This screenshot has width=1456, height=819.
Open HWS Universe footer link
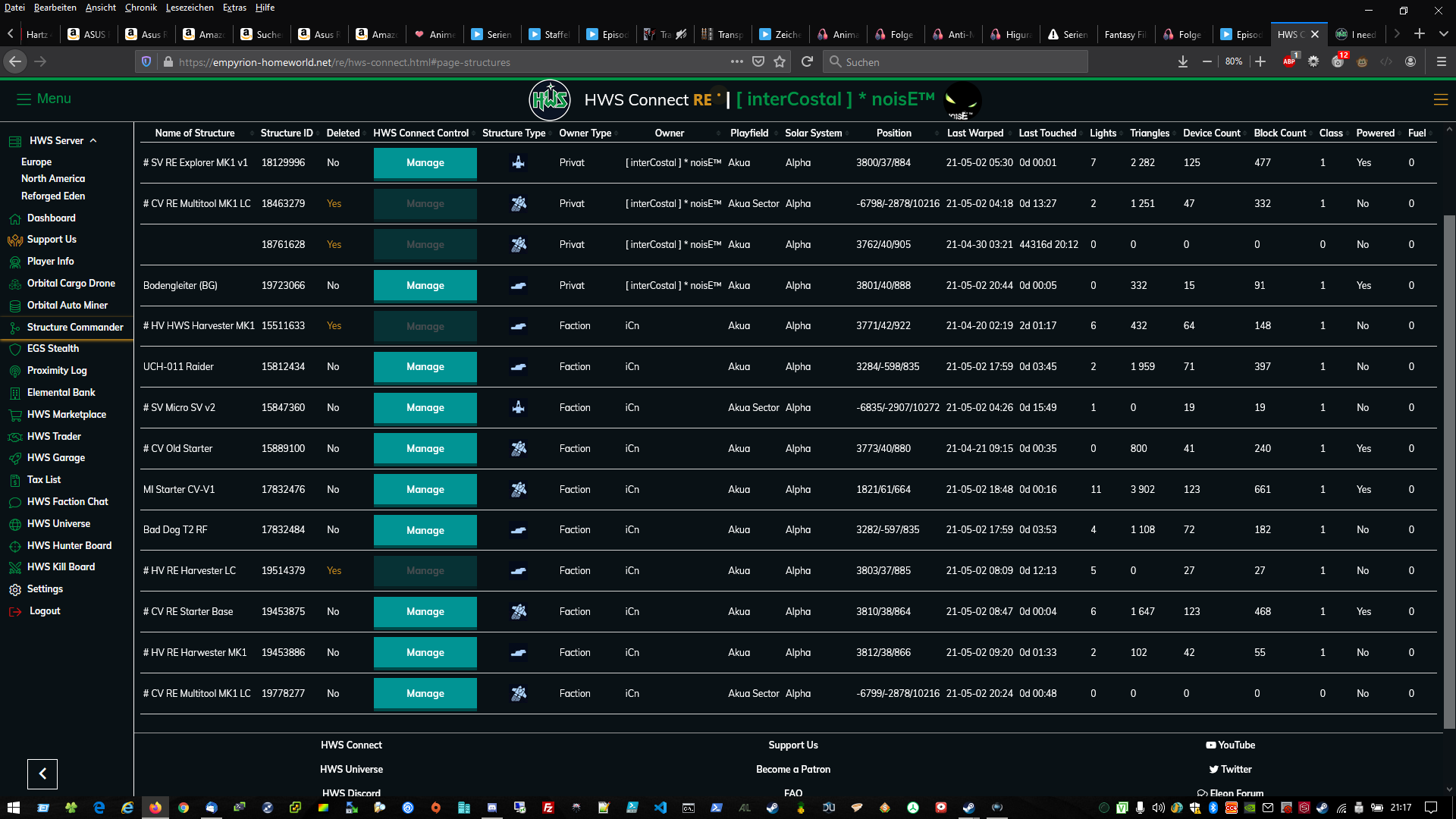click(x=351, y=770)
